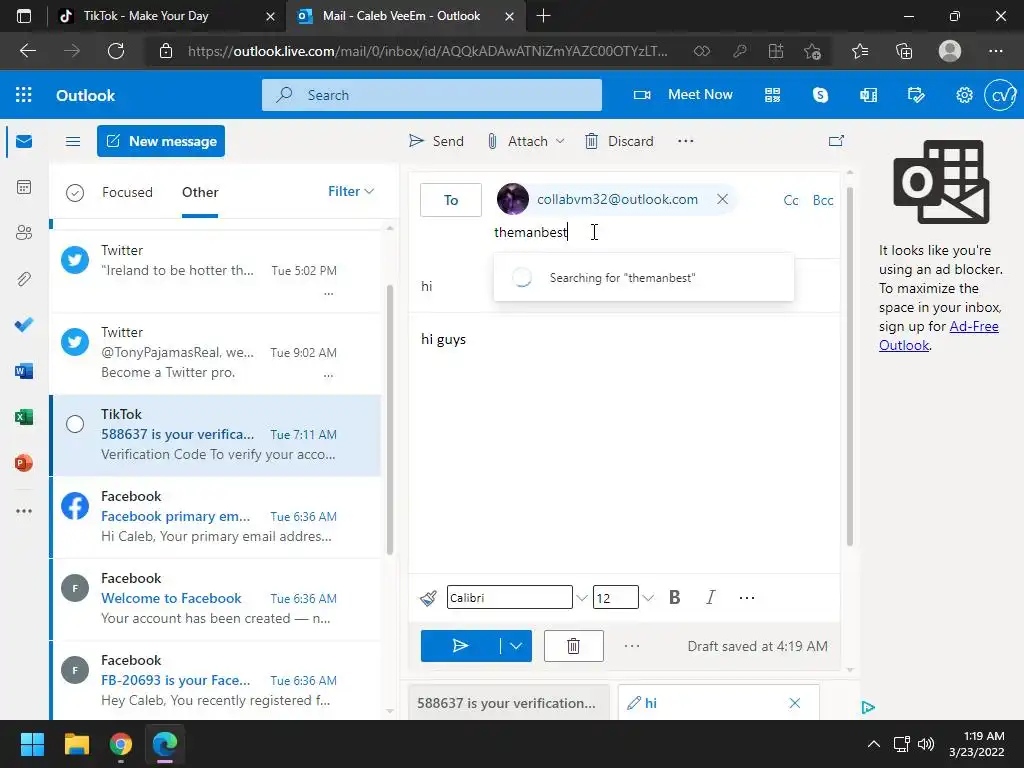Click the format painter icon
The height and width of the screenshot is (768, 1024).
tap(428, 598)
